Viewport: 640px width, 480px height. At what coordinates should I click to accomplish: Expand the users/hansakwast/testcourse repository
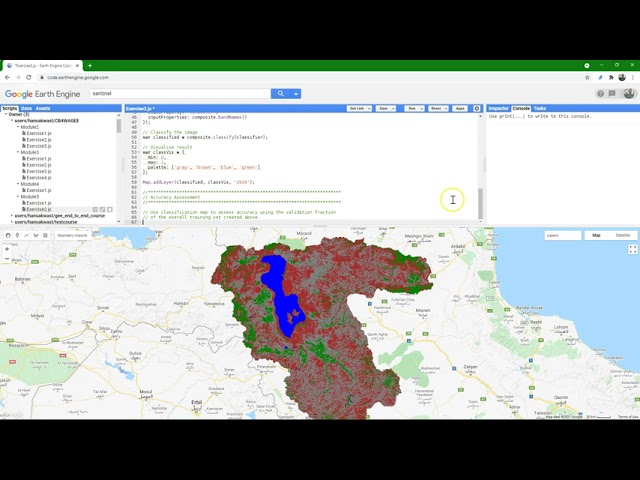coord(12,222)
